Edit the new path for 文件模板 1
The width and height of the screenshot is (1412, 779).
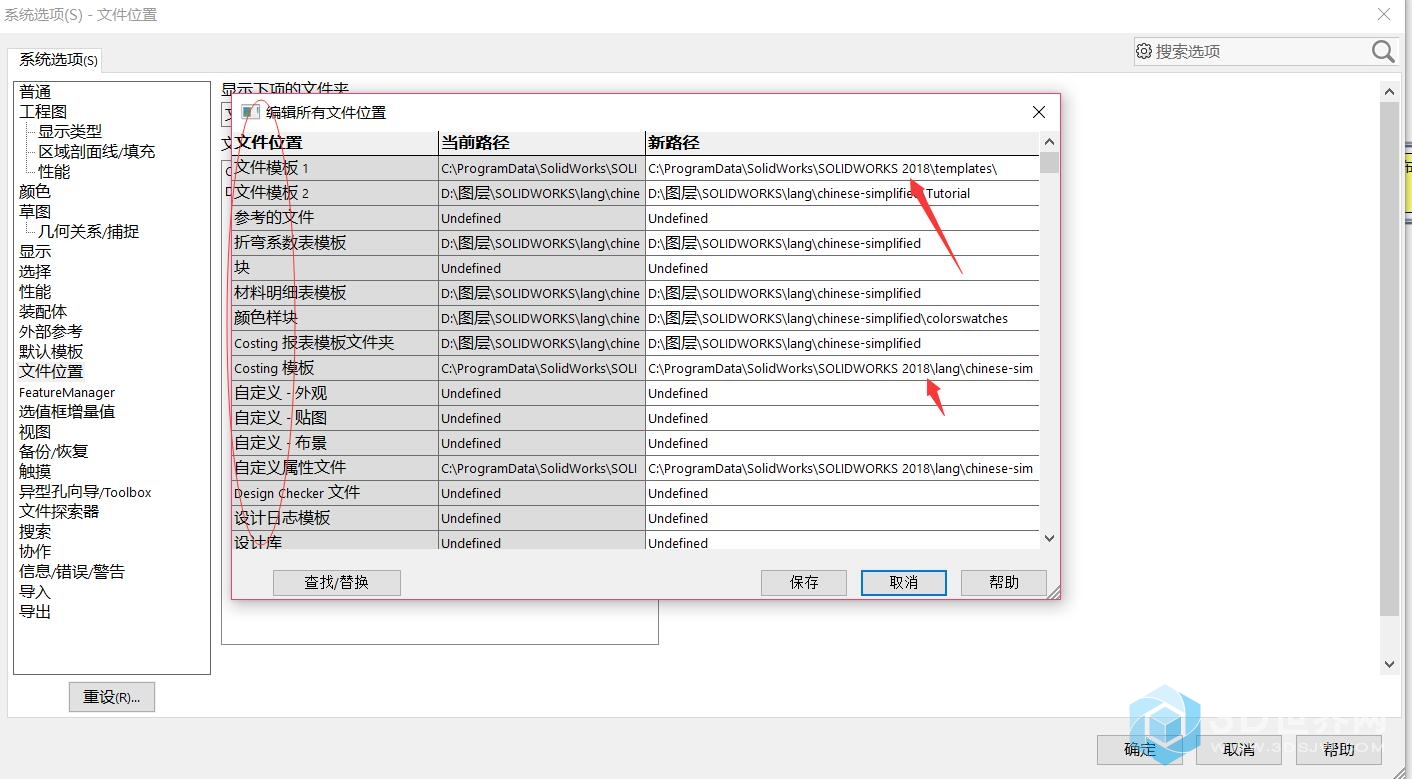842,168
